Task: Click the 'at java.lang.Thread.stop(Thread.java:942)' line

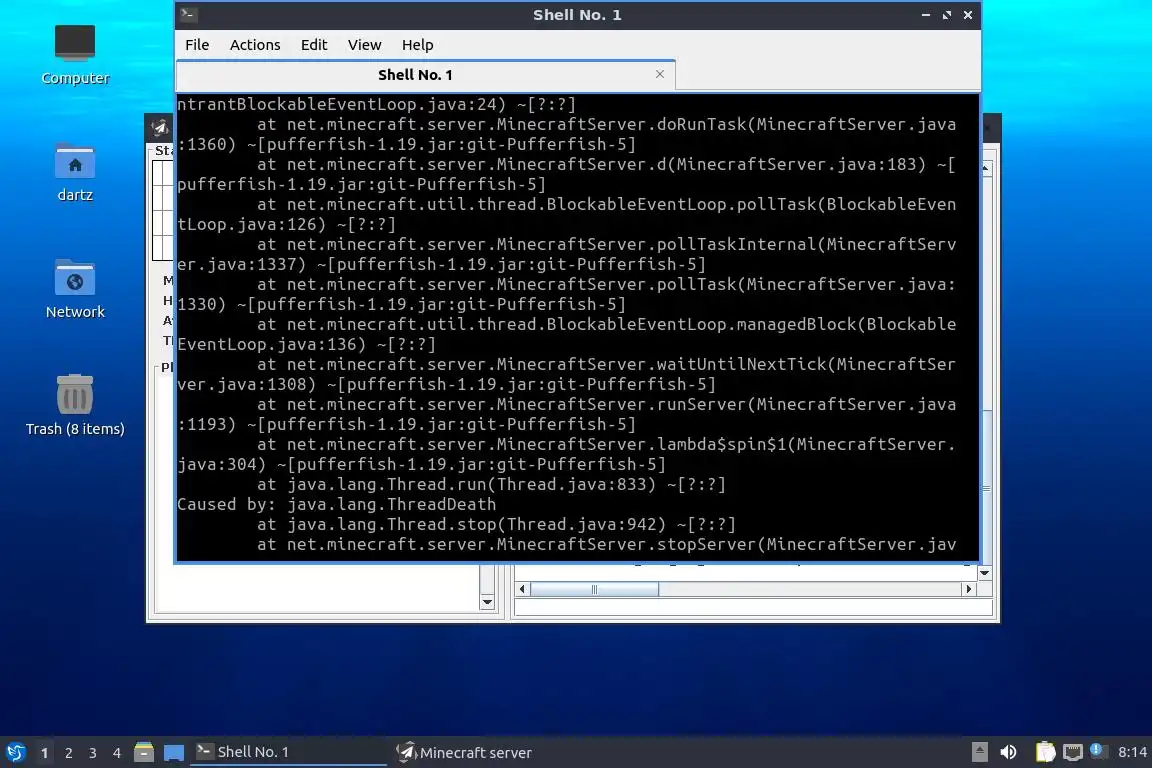Action: [x=496, y=524]
